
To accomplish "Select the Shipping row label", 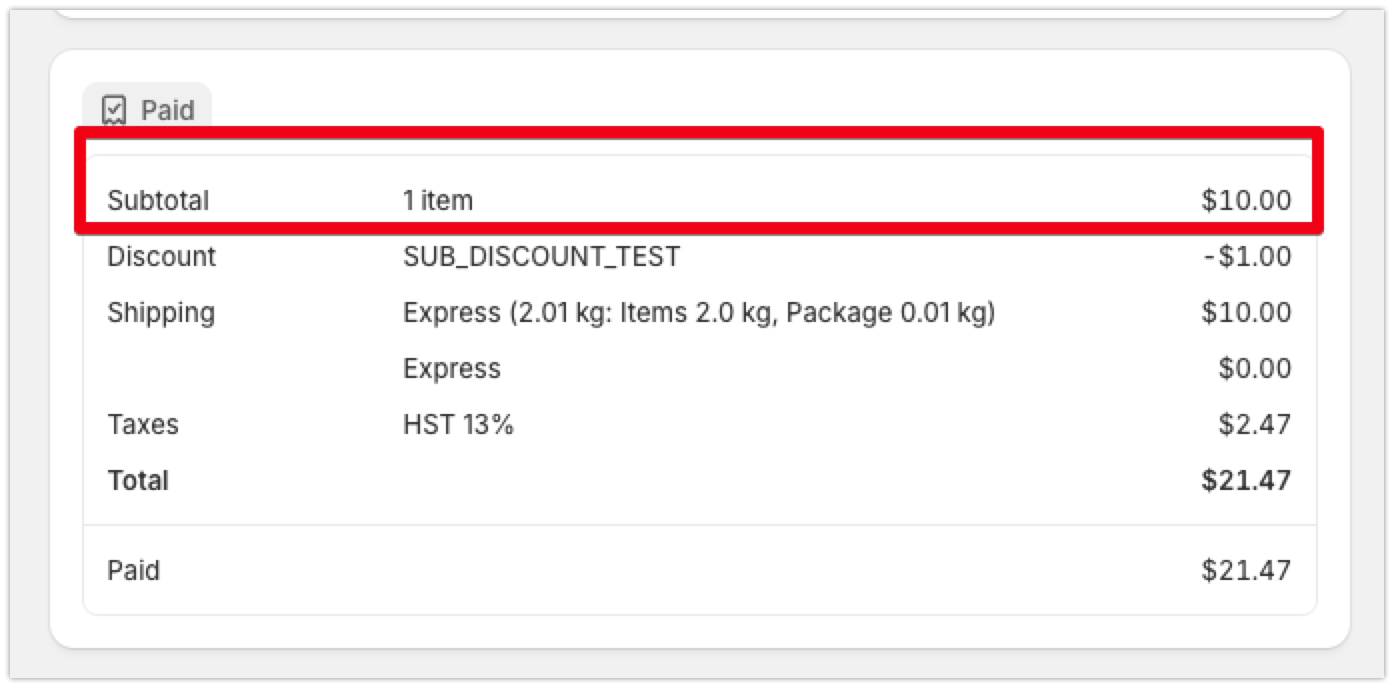I will click(160, 313).
